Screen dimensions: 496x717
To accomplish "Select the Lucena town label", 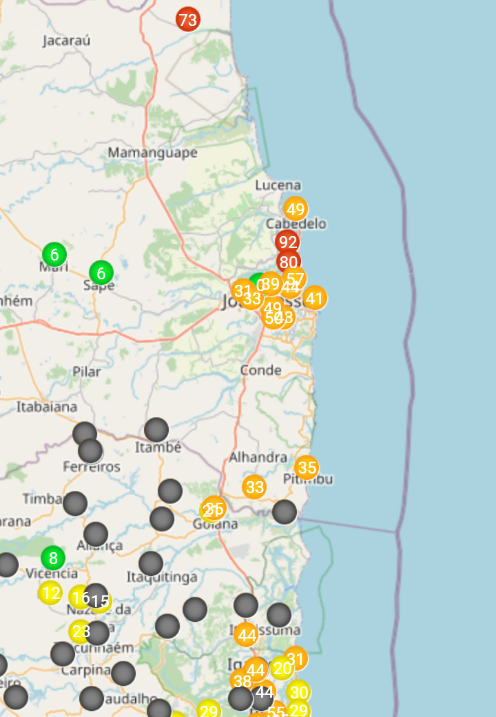I will [x=278, y=185].
